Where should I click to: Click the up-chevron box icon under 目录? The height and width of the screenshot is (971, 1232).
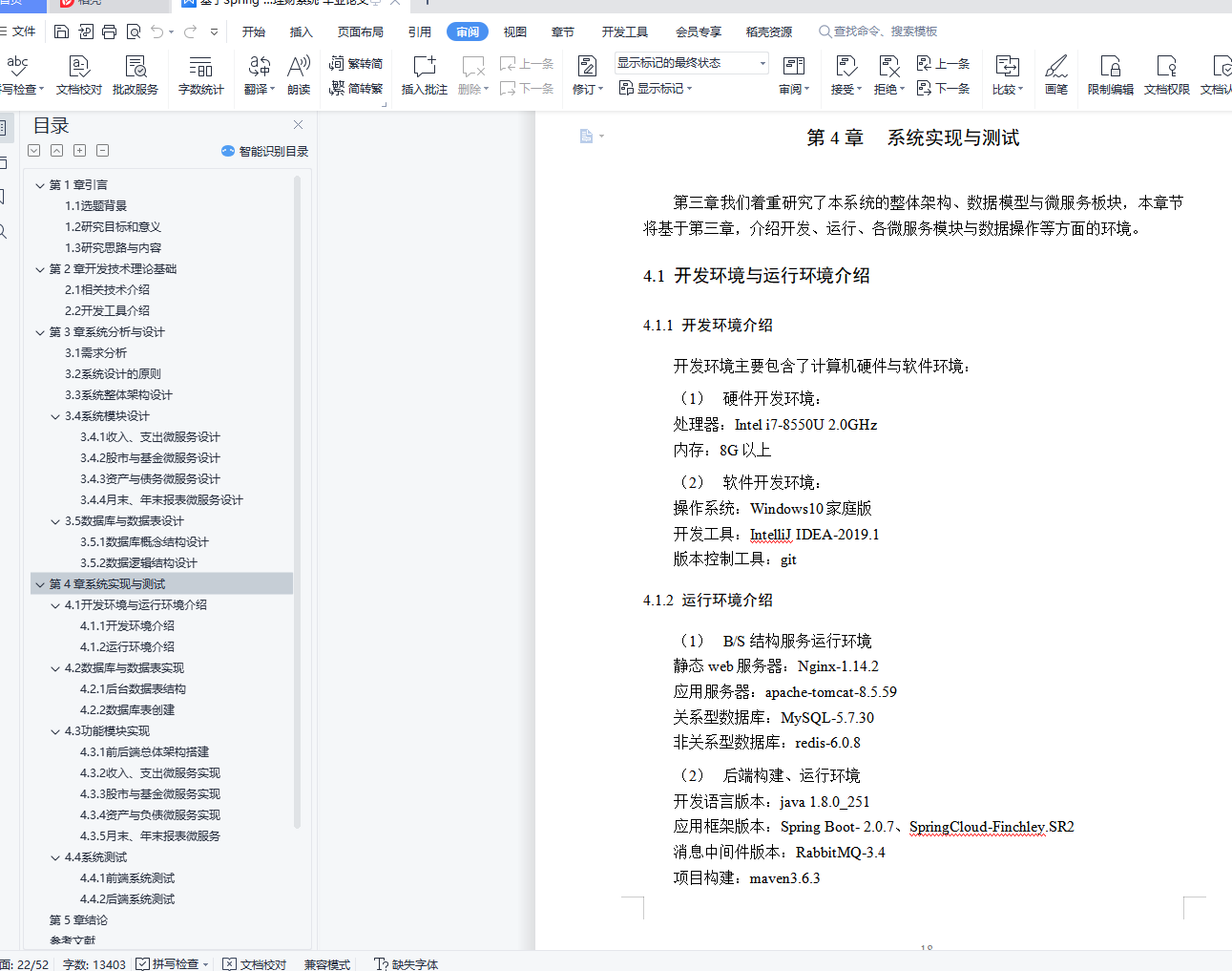[57, 151]
